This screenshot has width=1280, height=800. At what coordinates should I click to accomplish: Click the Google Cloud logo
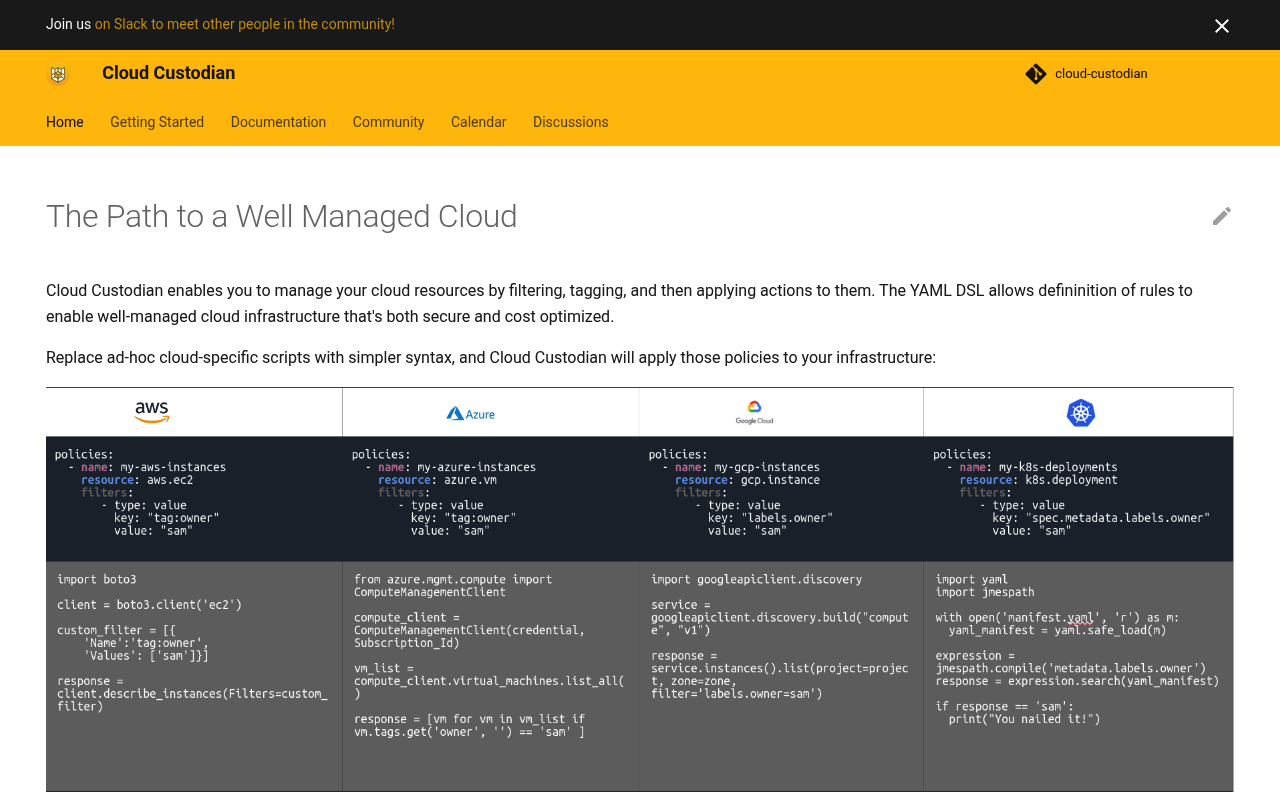click(x=755, y=412)
